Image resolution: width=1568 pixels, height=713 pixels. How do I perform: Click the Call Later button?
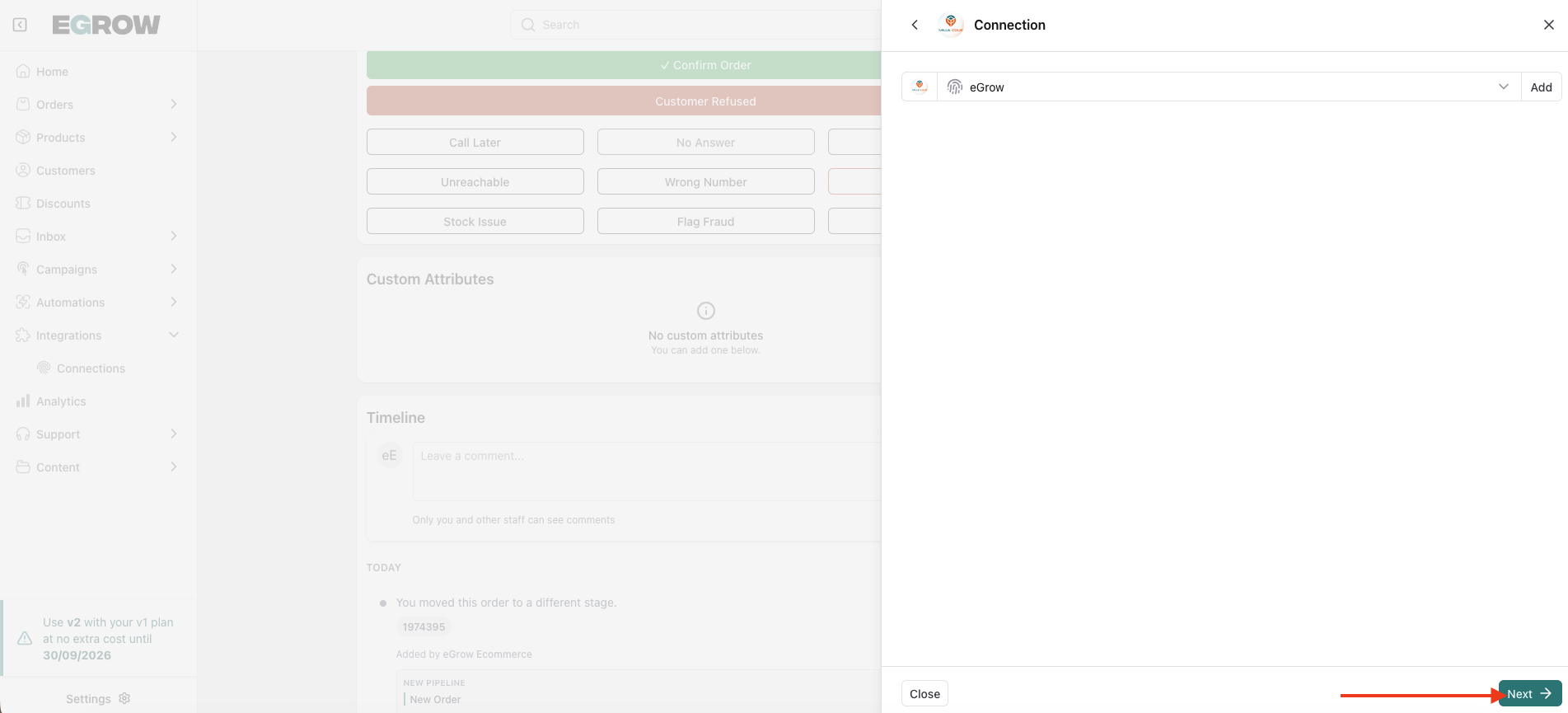coord(475,143)
